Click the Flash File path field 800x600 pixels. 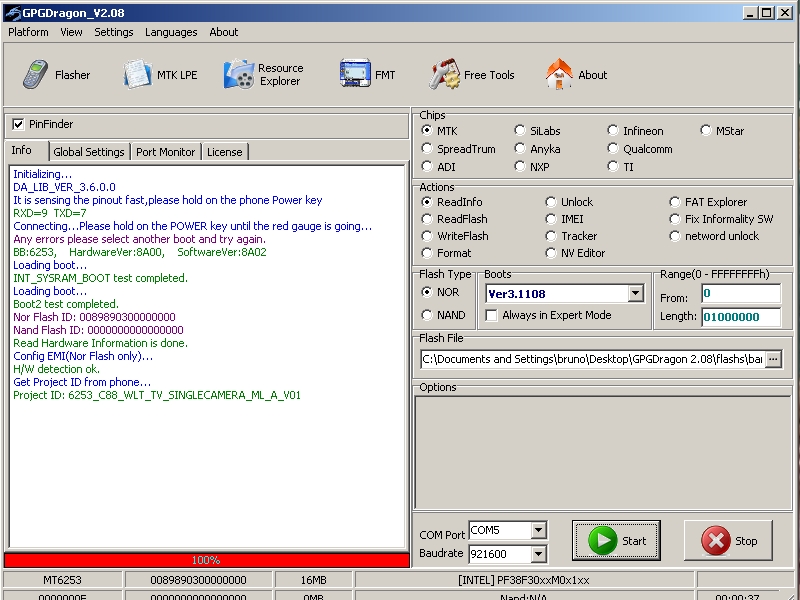pyautogui.click(x=593, y=359)
